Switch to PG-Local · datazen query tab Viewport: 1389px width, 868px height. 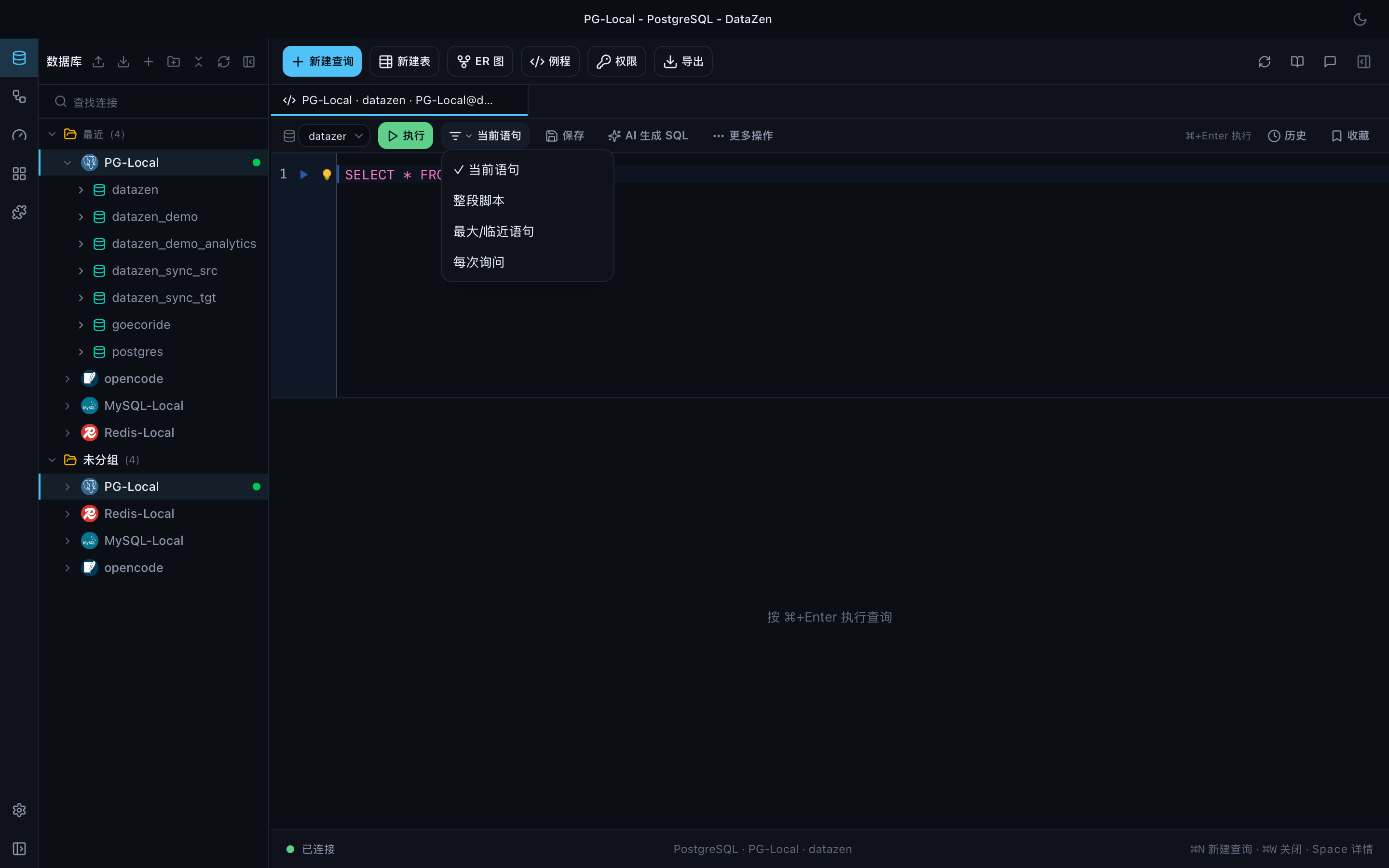click(x=399, y=100)
